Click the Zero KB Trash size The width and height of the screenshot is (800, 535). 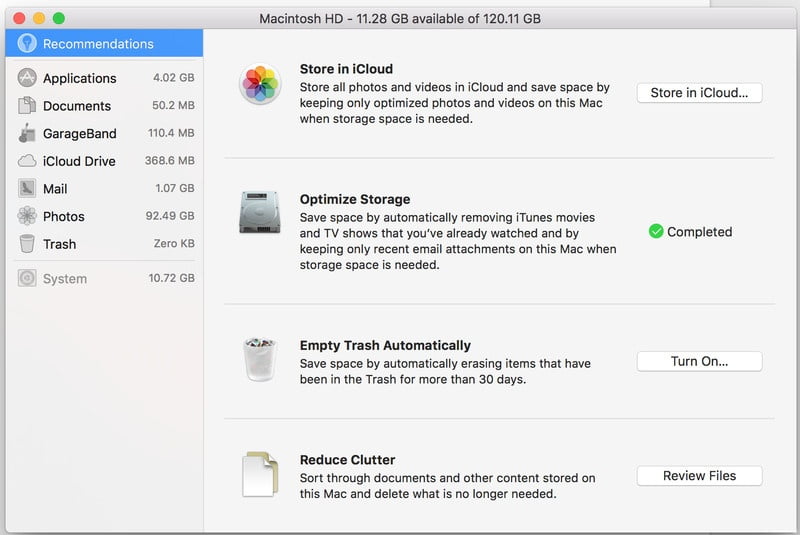(174, 243)
